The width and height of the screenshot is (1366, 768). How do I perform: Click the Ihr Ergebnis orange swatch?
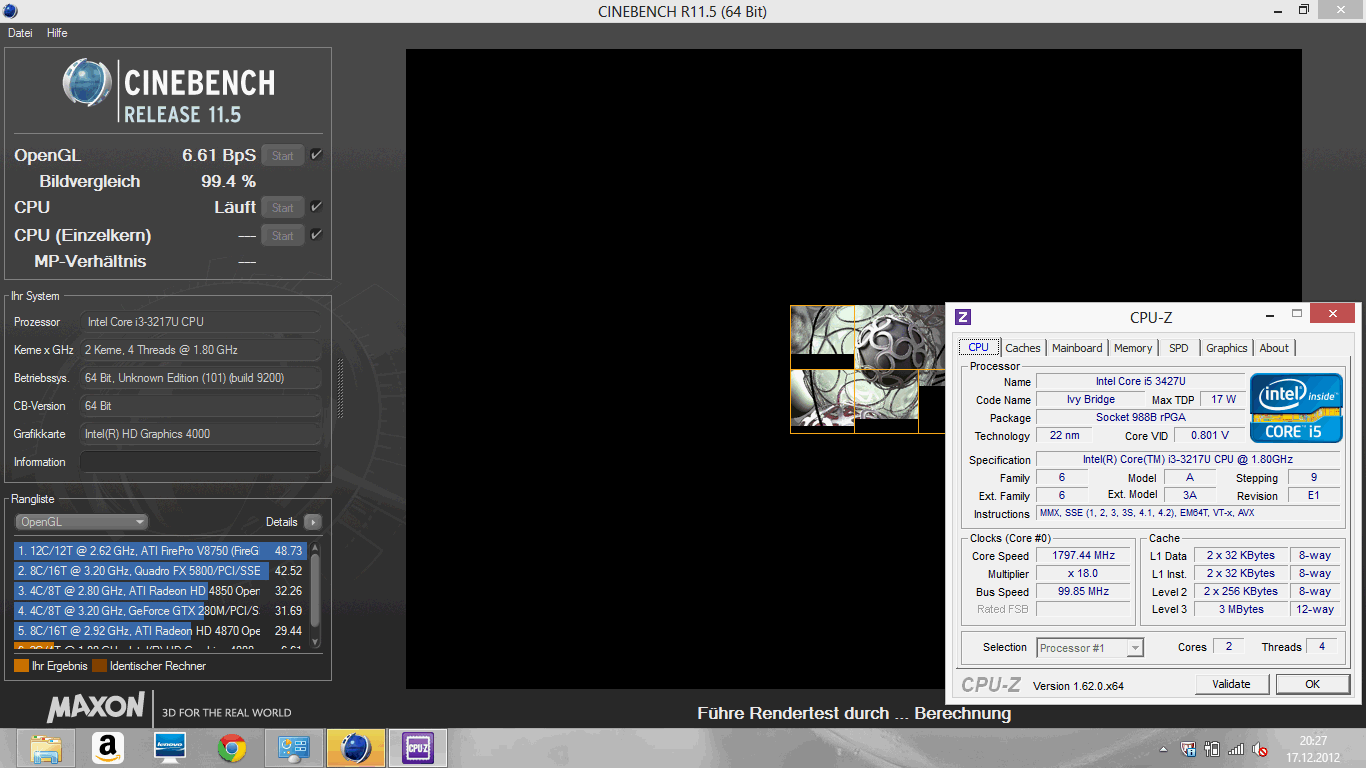click(21, 666)
